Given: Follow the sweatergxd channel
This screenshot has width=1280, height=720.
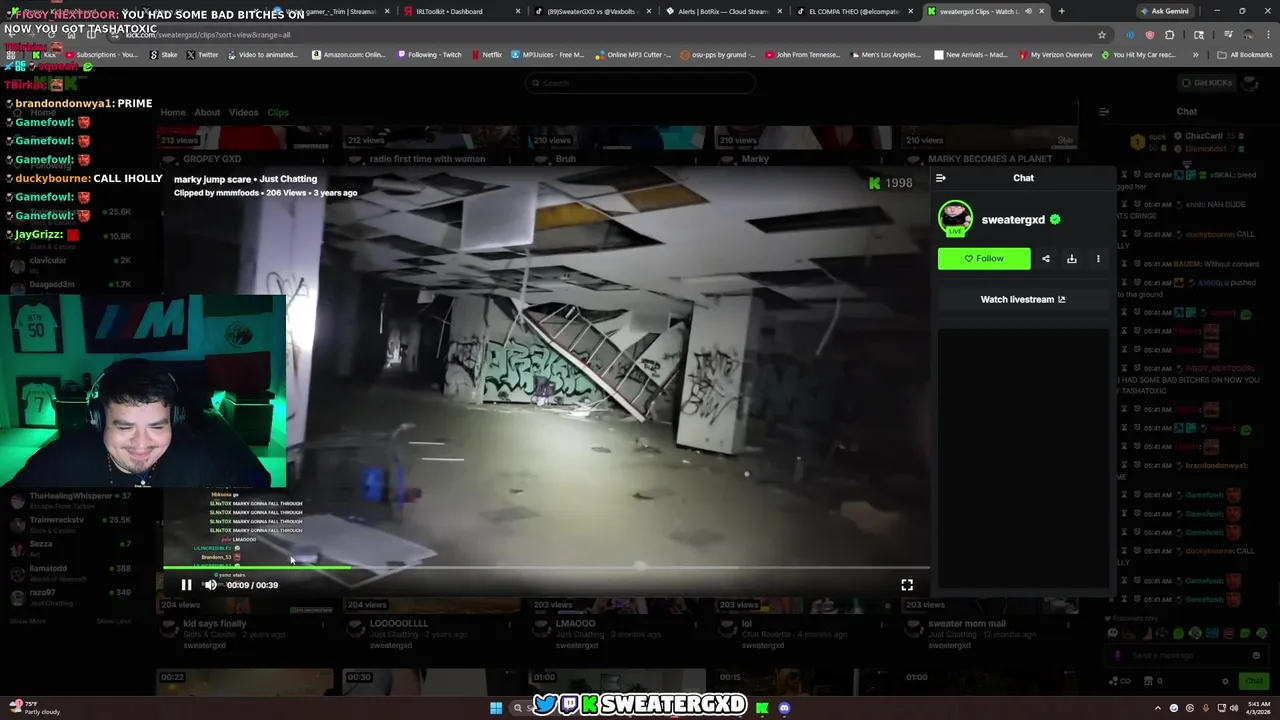Looking at the screenshot, I should click(x=984, y=258).
